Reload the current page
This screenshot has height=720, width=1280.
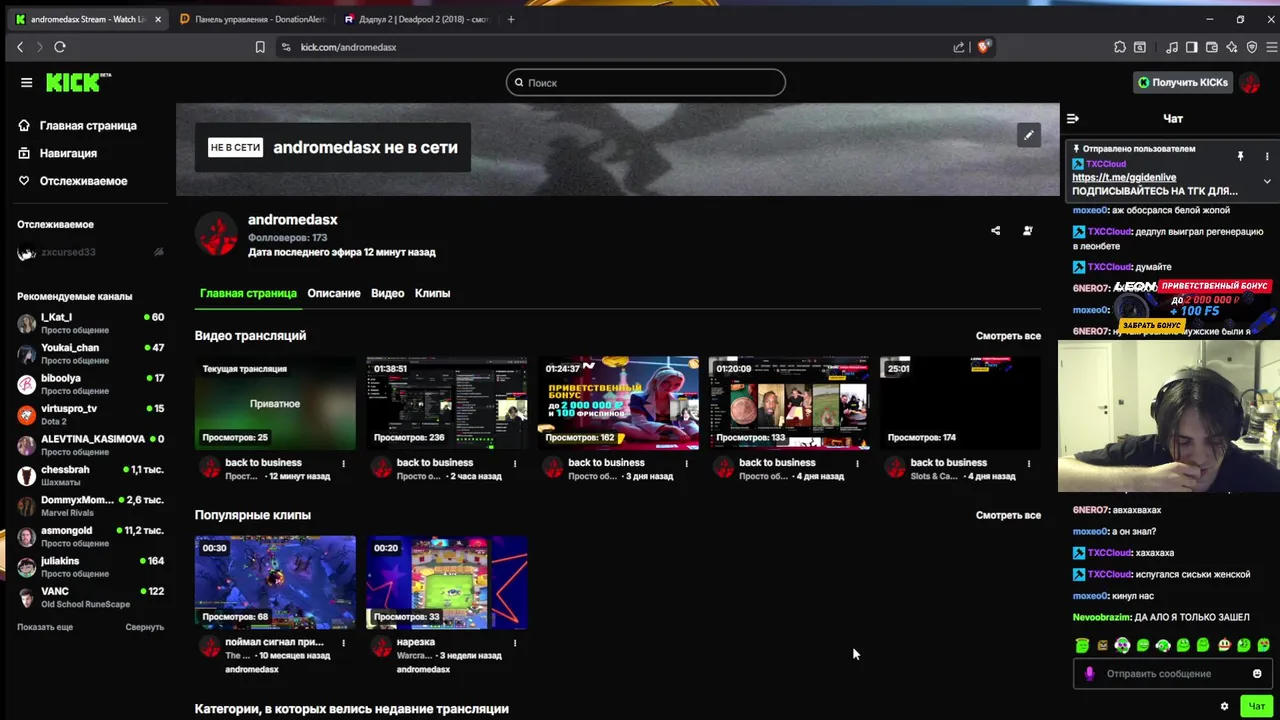pos(60,47)
